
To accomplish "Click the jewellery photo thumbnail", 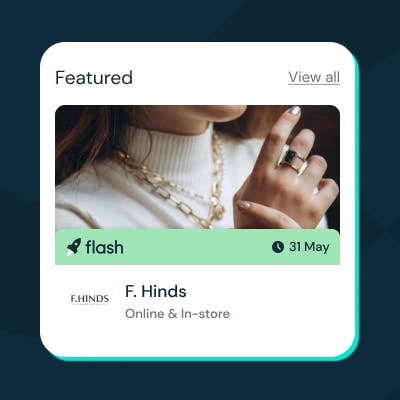I will (197, 167).
